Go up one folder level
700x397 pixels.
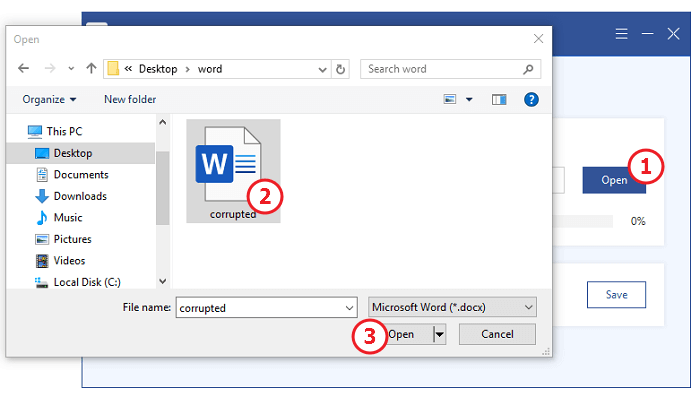click(x=91, y=68)
